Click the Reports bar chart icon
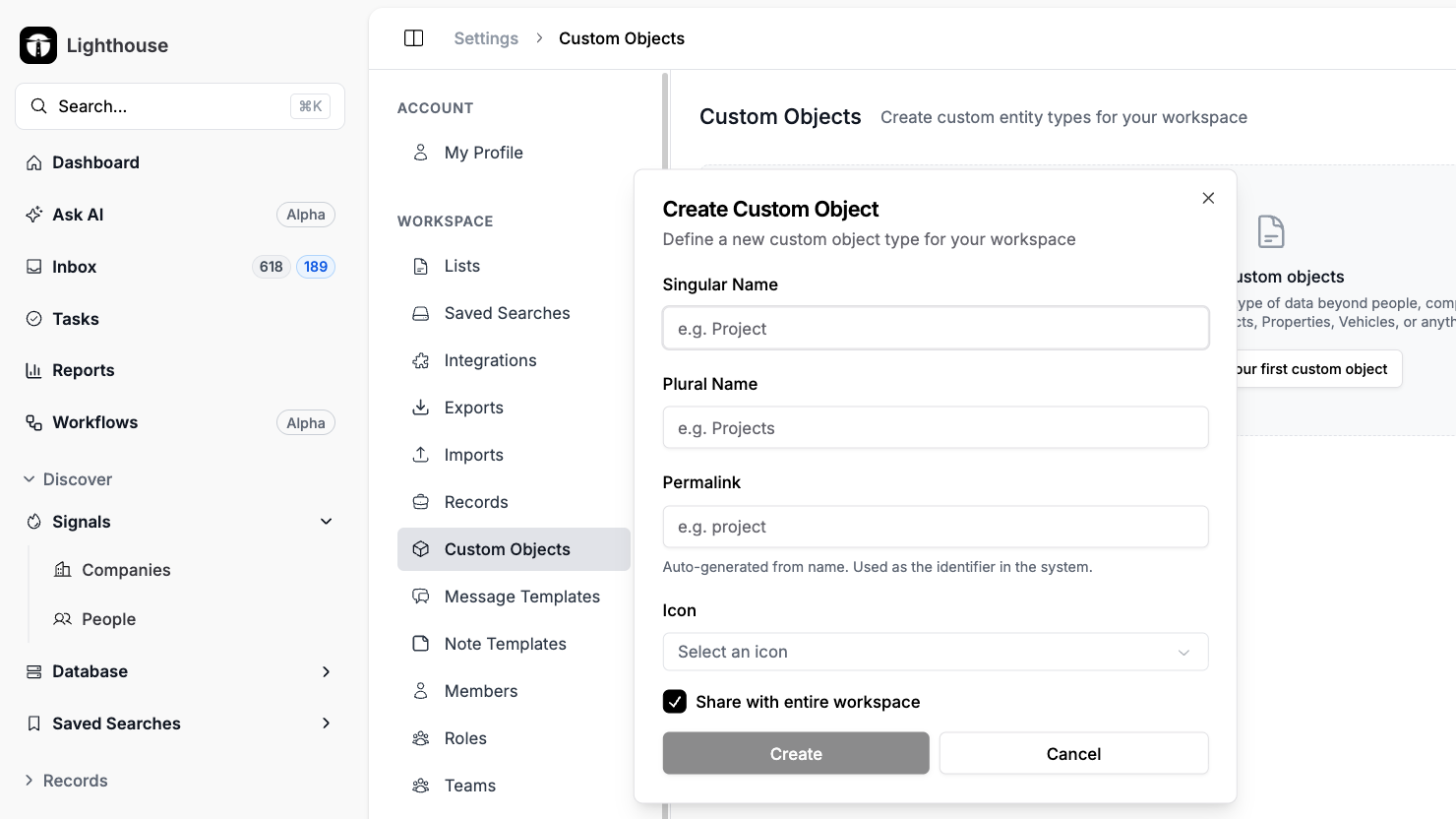 (x=34, y=370)
